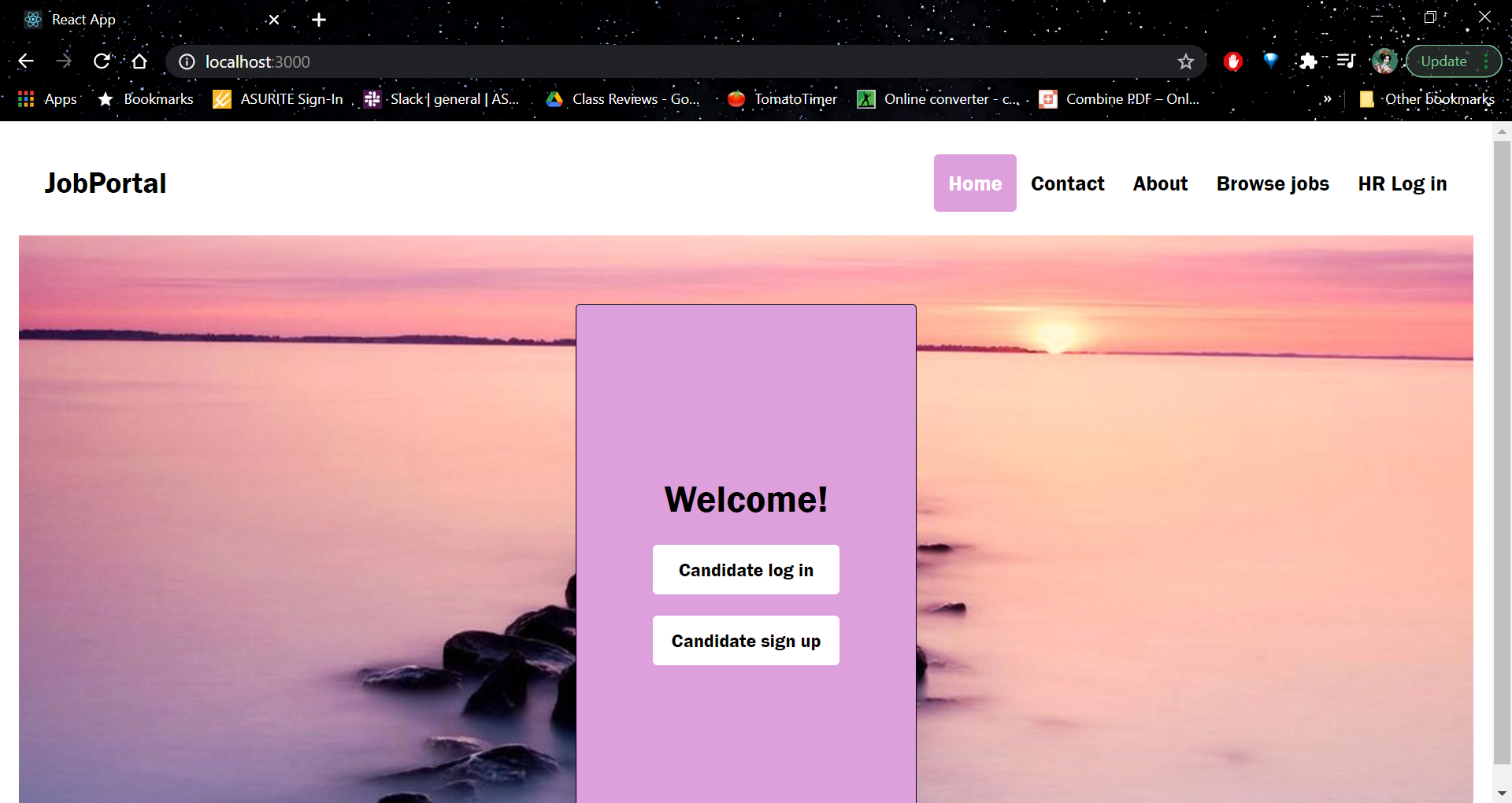Viewport: 1512px width, 803px height.
Task: Go to Browse jobs page
Action: pyautogui.click(x=1273, y=183)
